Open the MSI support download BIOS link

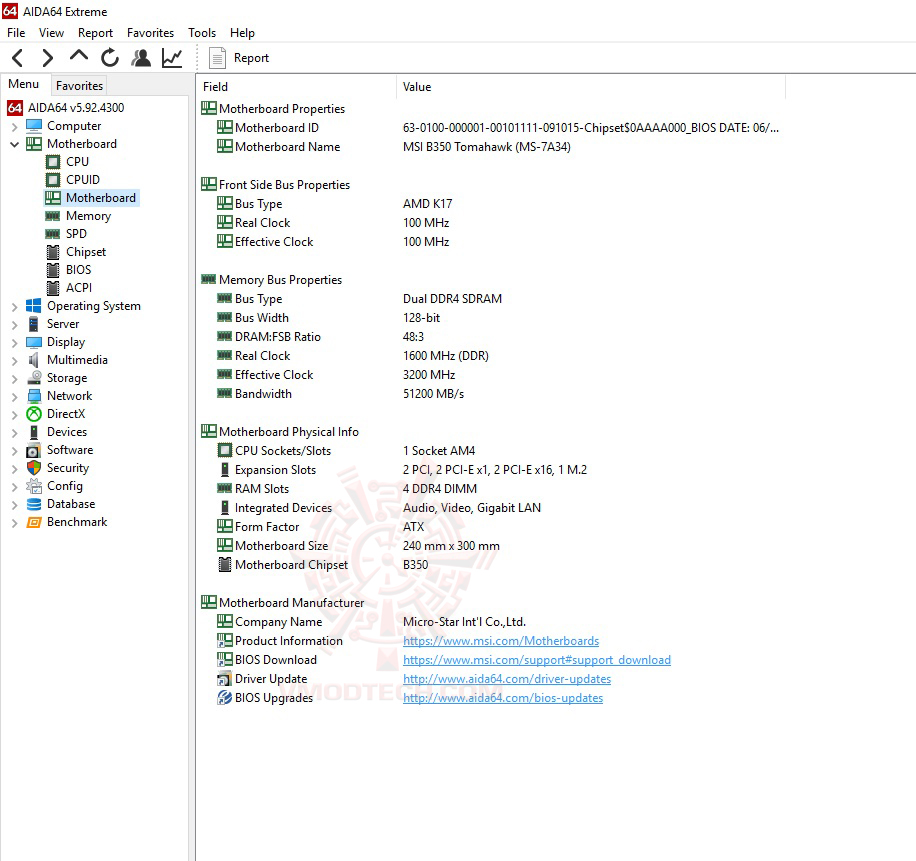pos(536,659)
